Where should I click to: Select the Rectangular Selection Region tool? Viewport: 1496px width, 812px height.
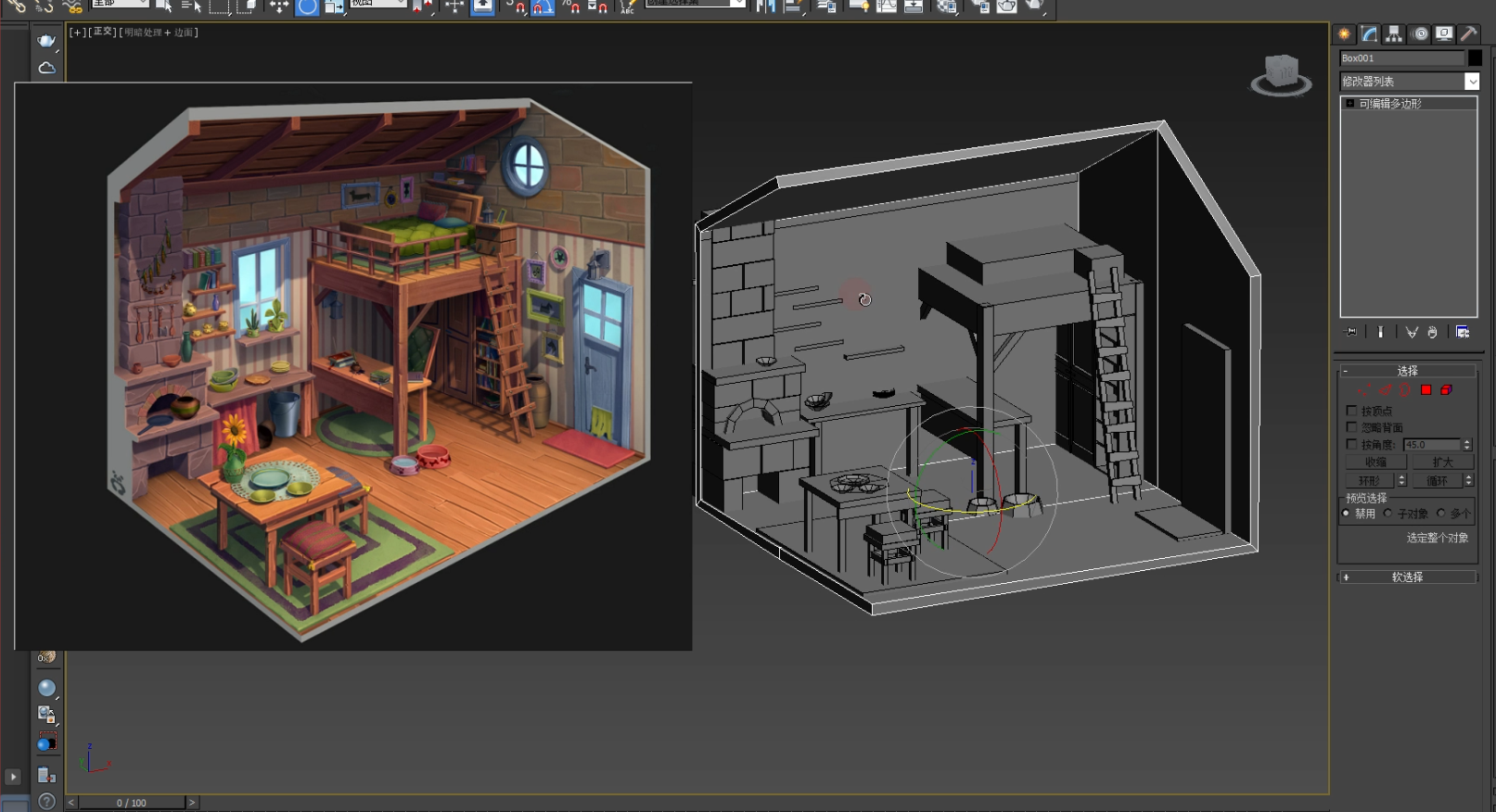coord(219,6)
